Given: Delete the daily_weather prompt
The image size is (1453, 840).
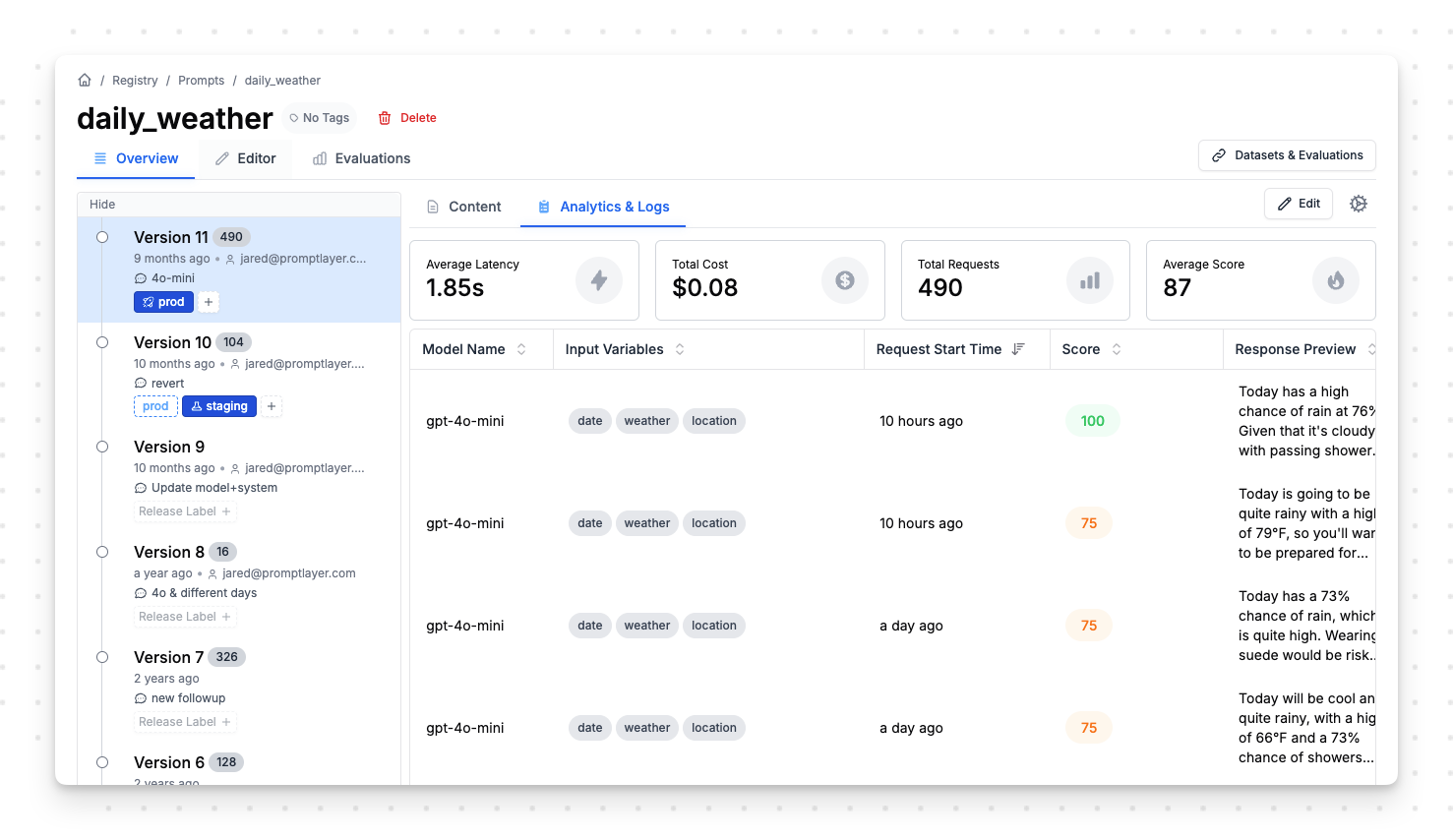Looking at the screenshot, I should click(407, 118).
